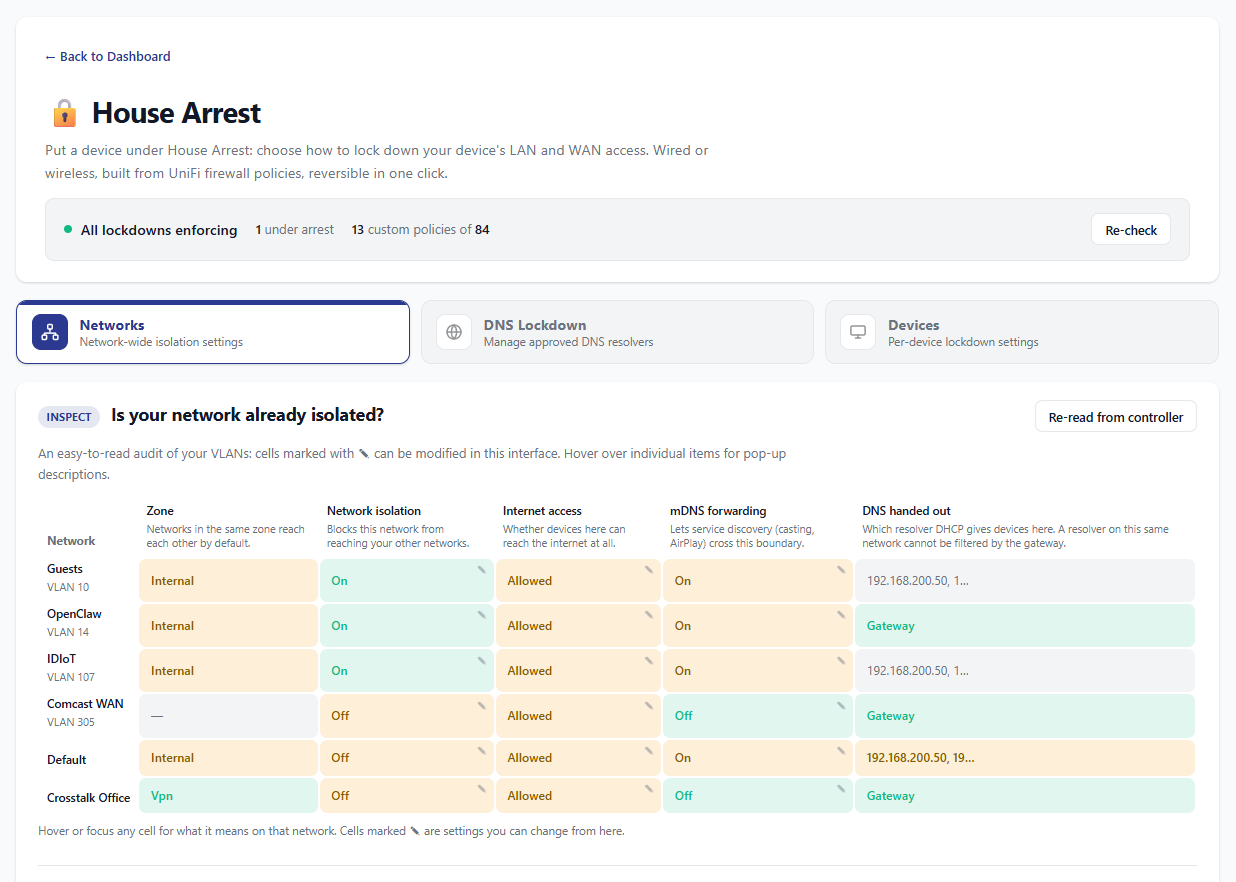Image resolution: width=1236 pixels, height=882 pixels.
Task: Click the Devices monitor icon
Action: click(x=858, y=332)
